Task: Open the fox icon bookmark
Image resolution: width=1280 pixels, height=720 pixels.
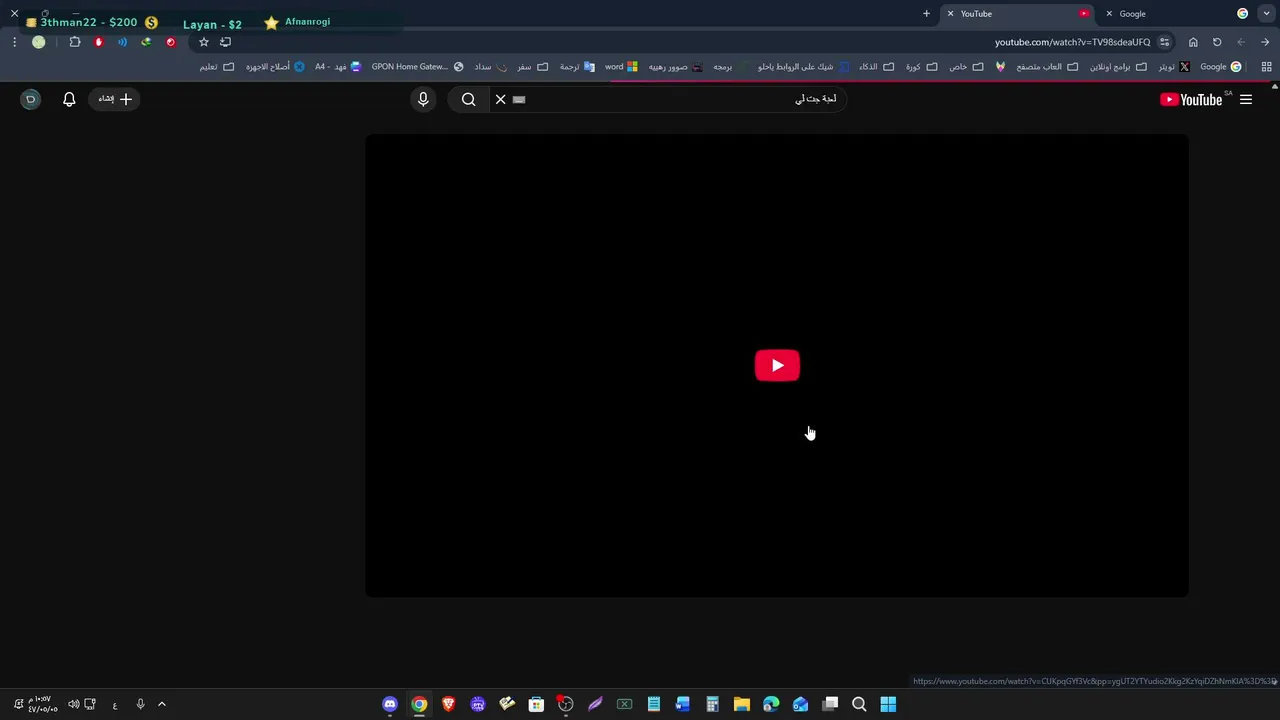Action: (x=1000, y=67)
